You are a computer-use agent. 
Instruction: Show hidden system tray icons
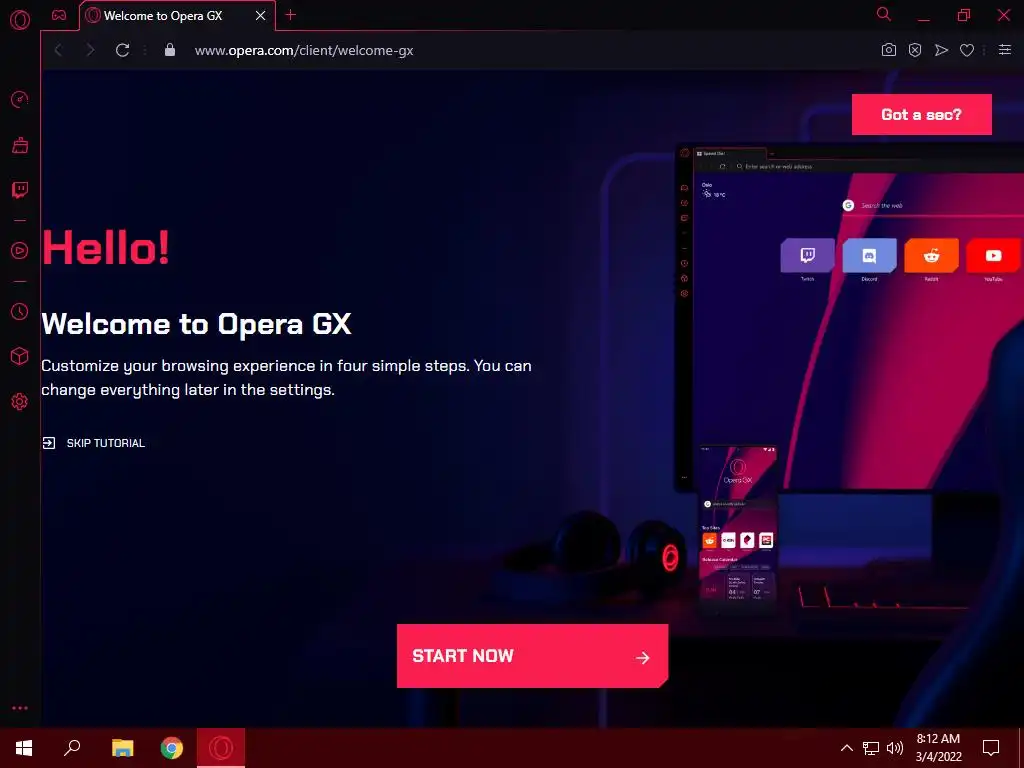pyautogui.click(x=846, y=748)
